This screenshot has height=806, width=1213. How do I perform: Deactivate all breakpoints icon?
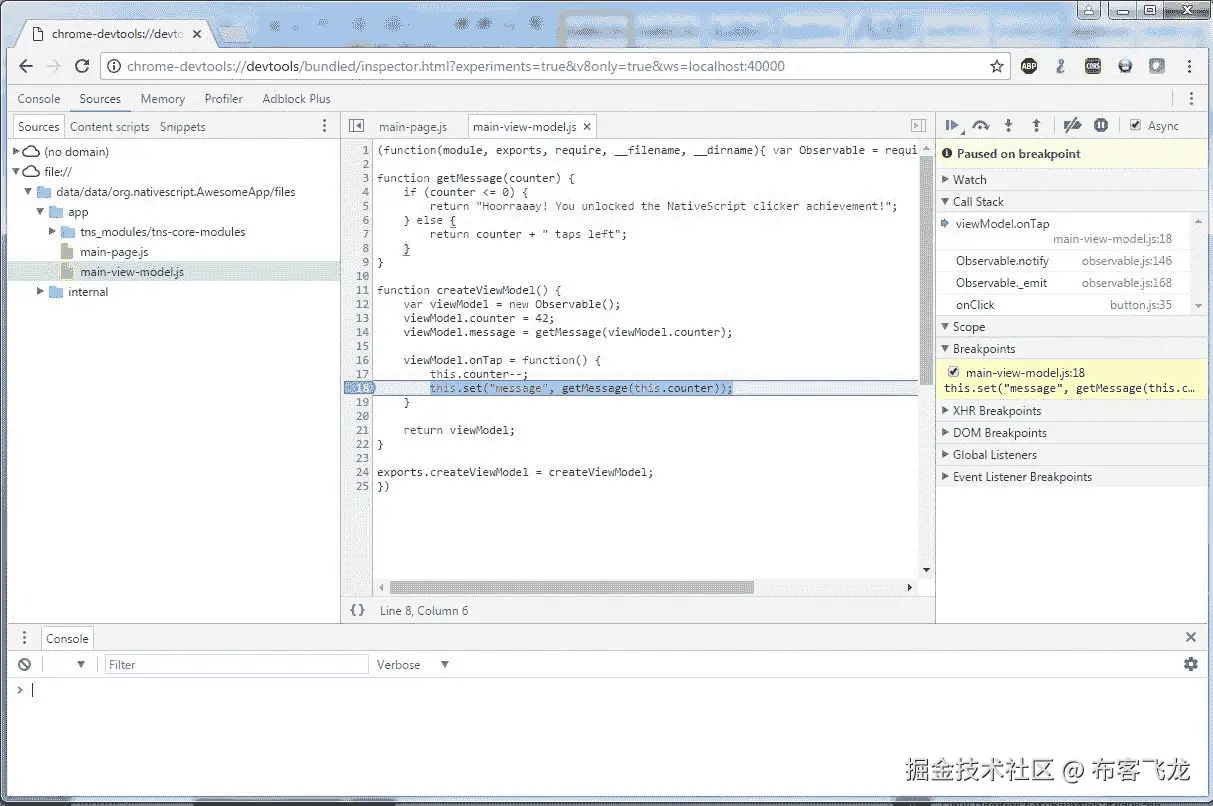(x=1072, y=126)
